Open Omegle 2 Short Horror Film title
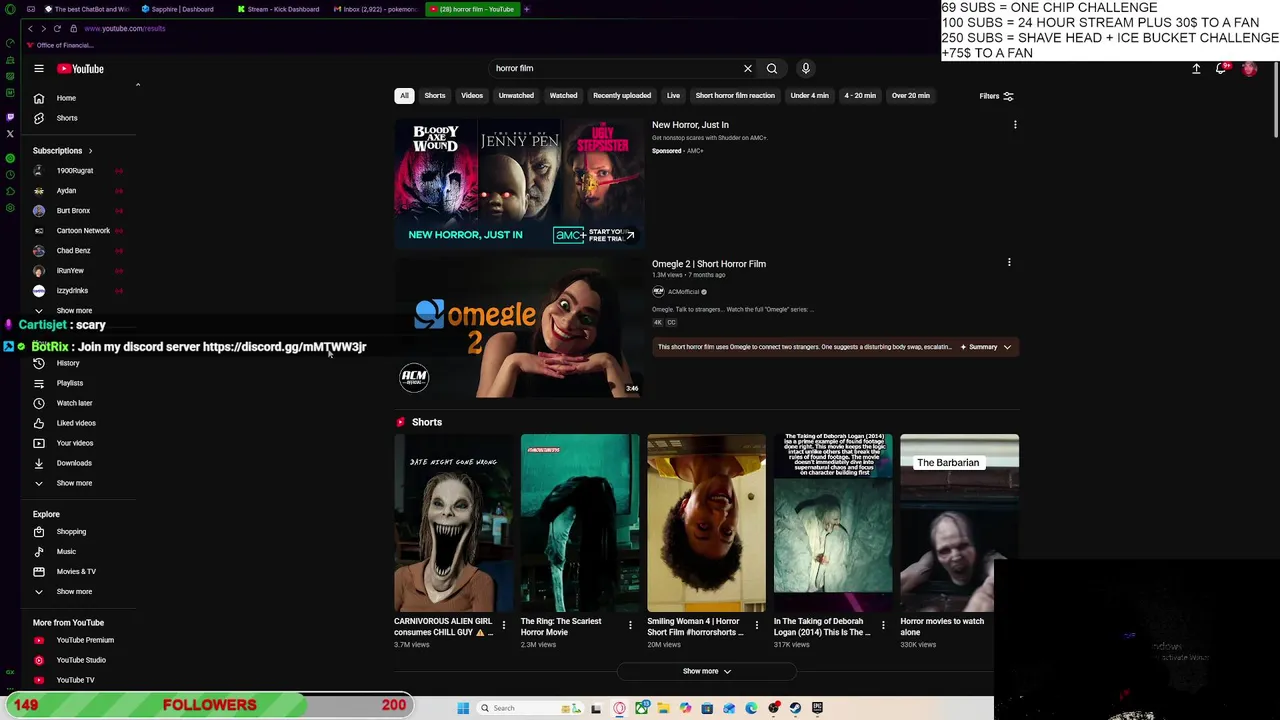This screenshot has height=720, width=1280. [709, 264]
